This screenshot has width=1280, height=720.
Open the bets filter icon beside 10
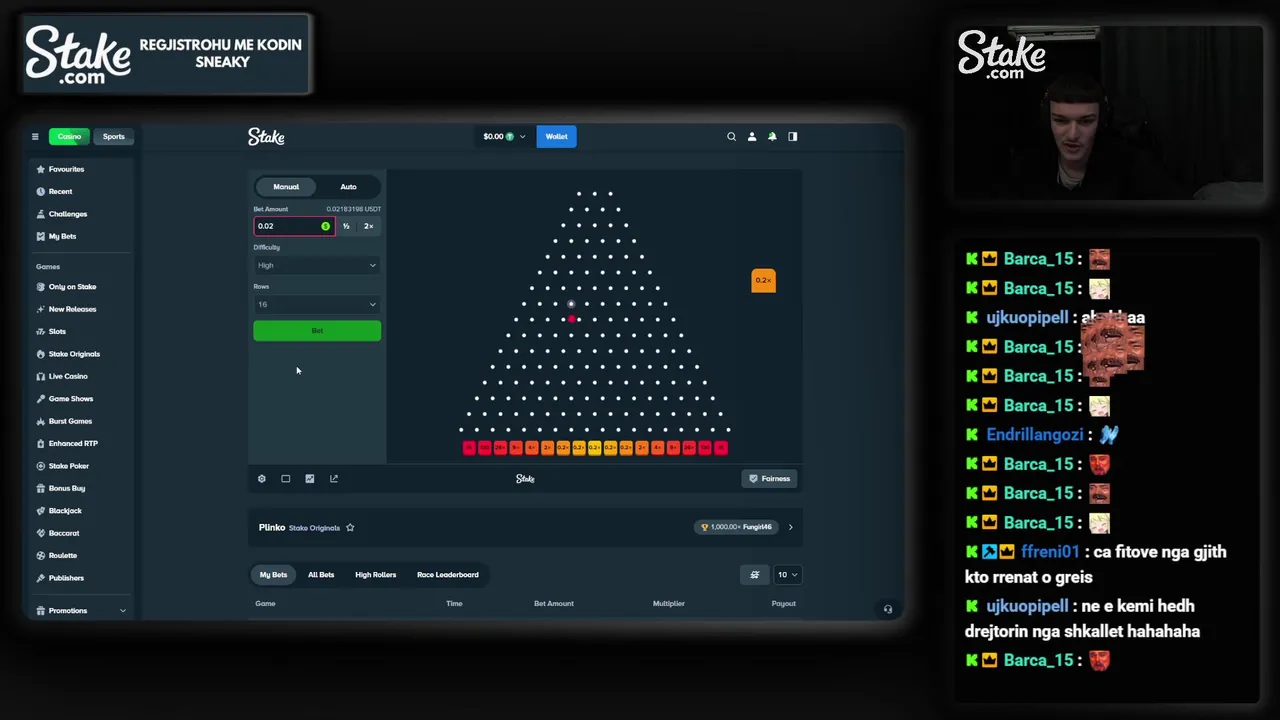(755, 575)
